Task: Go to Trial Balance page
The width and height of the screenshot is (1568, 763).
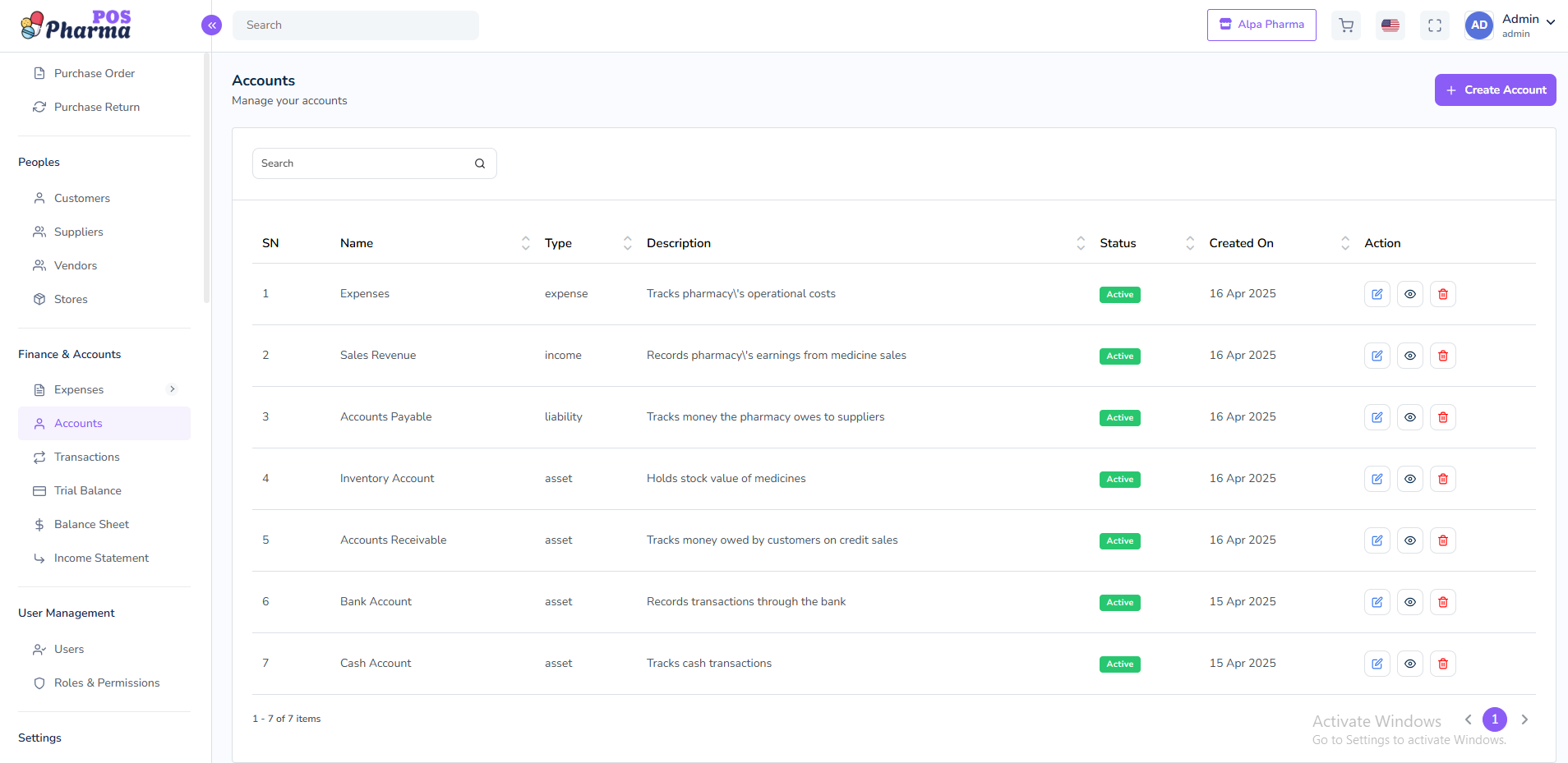Action: [87, 490]
